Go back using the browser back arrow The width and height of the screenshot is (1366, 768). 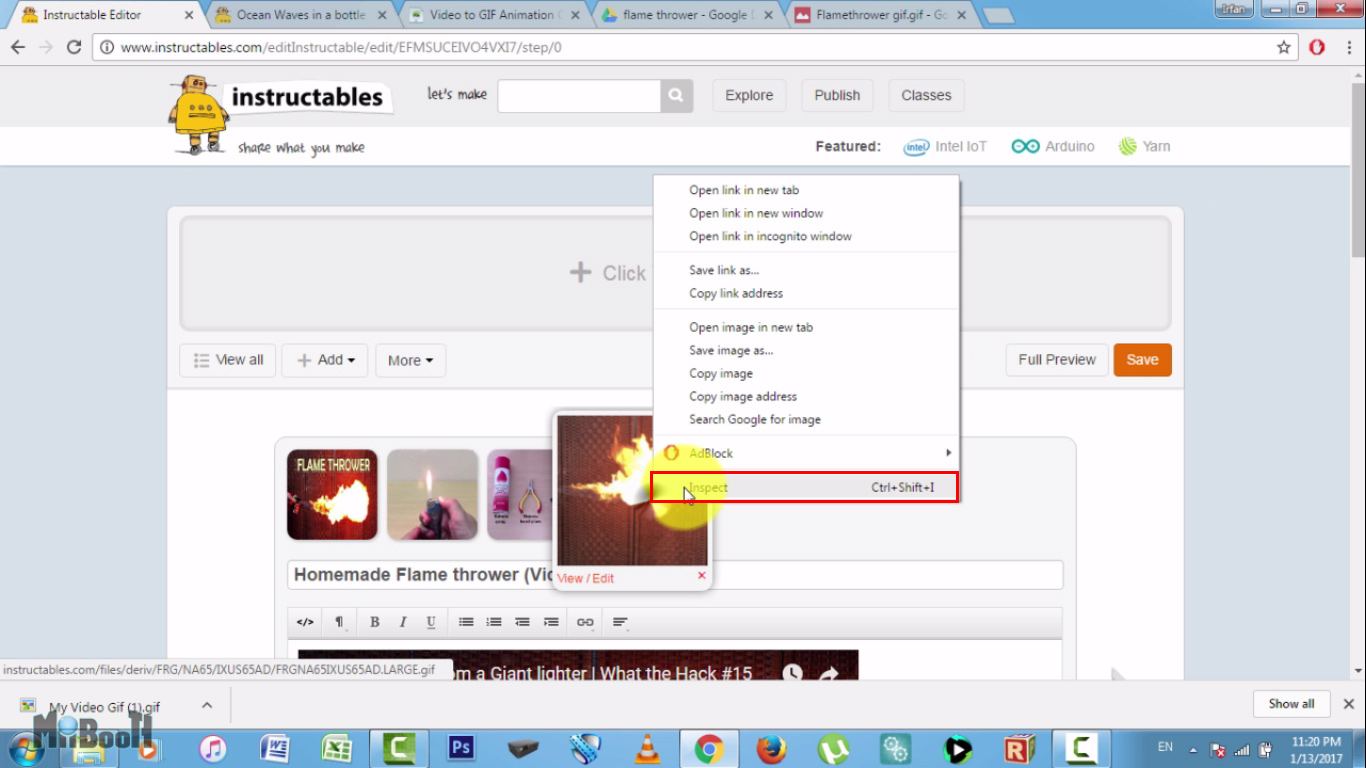tap(18, 47)
